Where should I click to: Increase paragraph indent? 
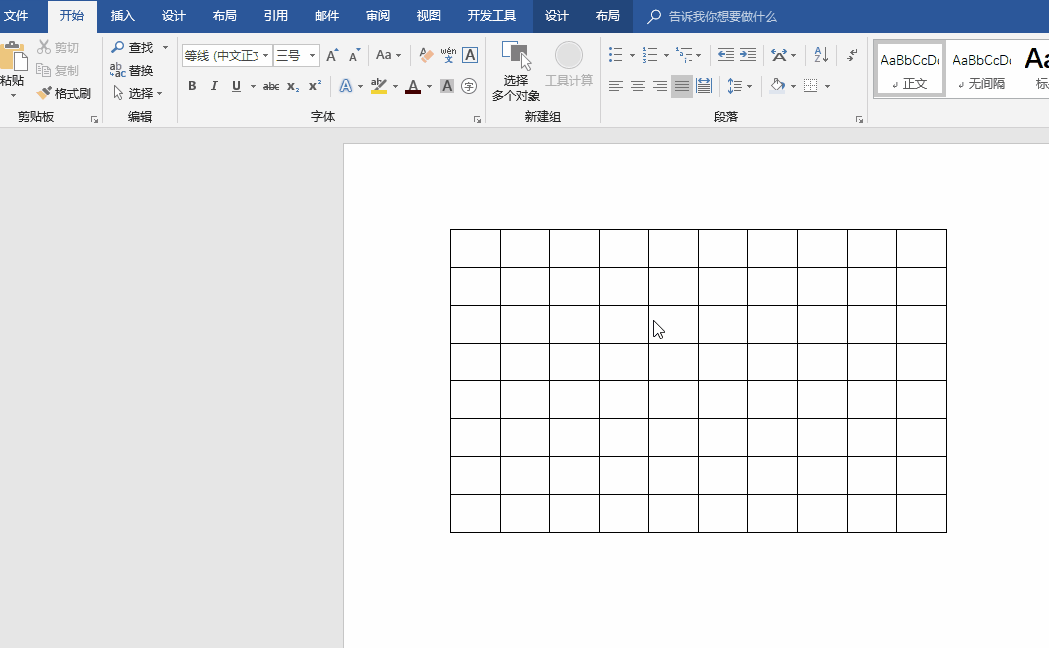[748, 55]
